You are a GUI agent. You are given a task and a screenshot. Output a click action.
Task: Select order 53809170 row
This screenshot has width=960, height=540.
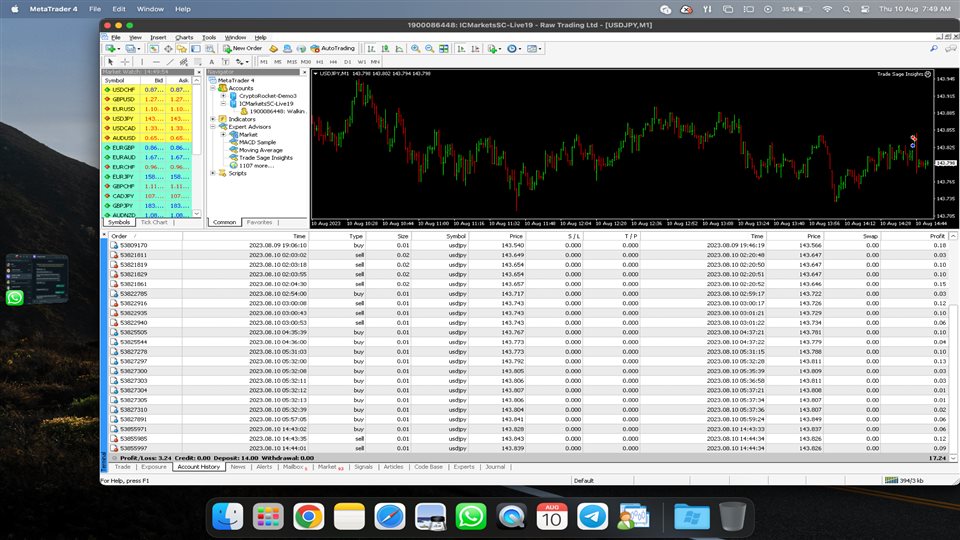coord(528,245)
